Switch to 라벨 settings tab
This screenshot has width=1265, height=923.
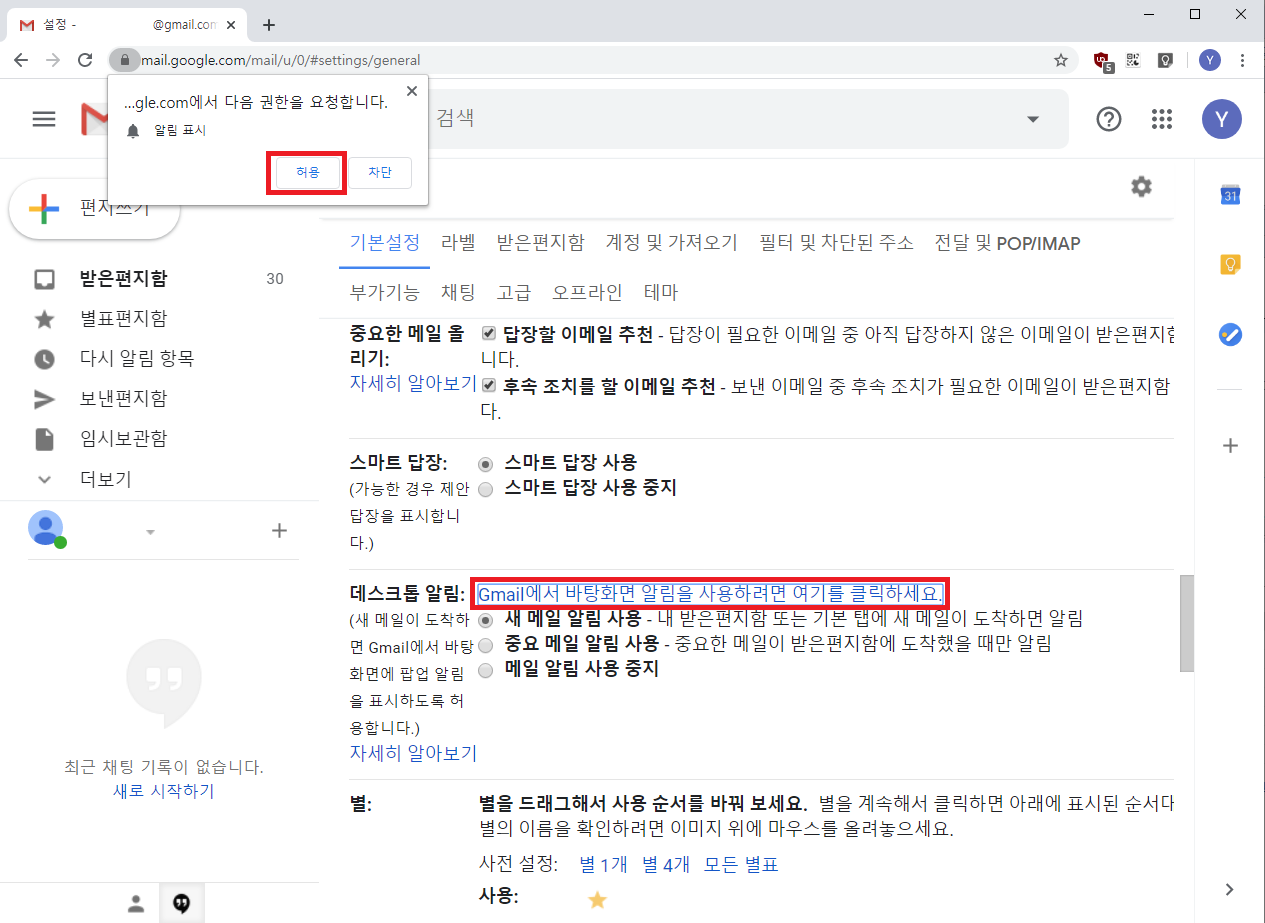[458, 243]
